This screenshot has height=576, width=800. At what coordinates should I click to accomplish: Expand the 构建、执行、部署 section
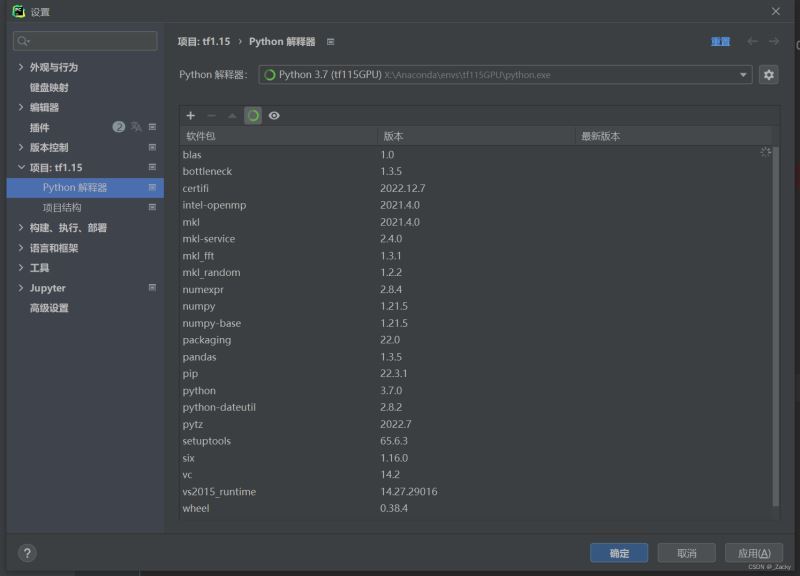coord(21,228)
